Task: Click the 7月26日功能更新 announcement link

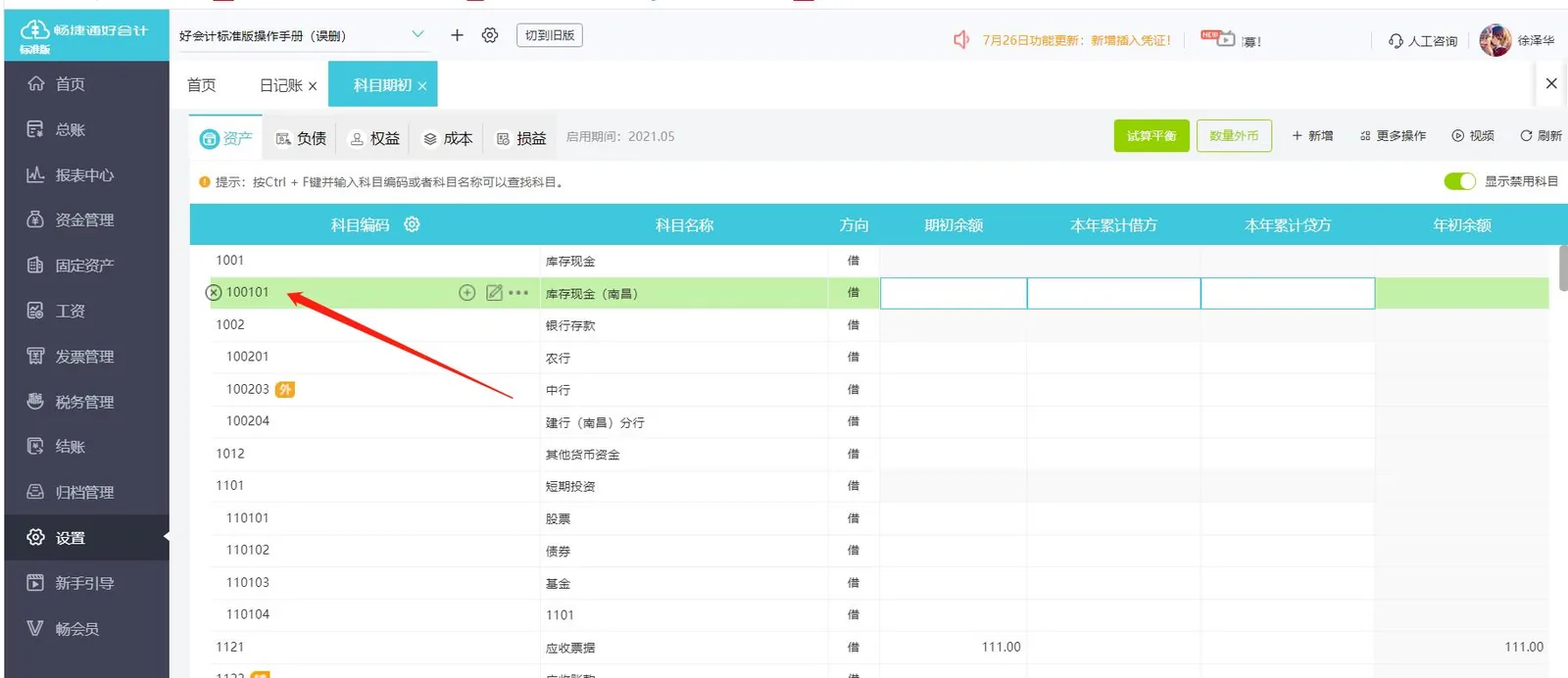Action: [1077, 40]
